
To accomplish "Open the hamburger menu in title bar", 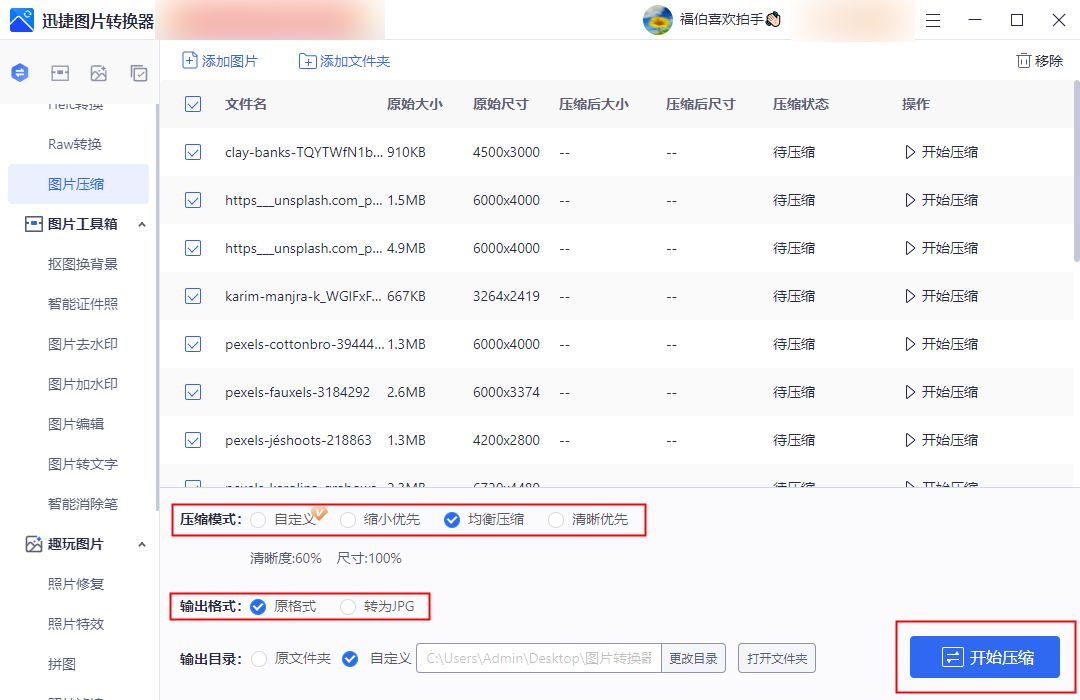I will coord(933,20).
